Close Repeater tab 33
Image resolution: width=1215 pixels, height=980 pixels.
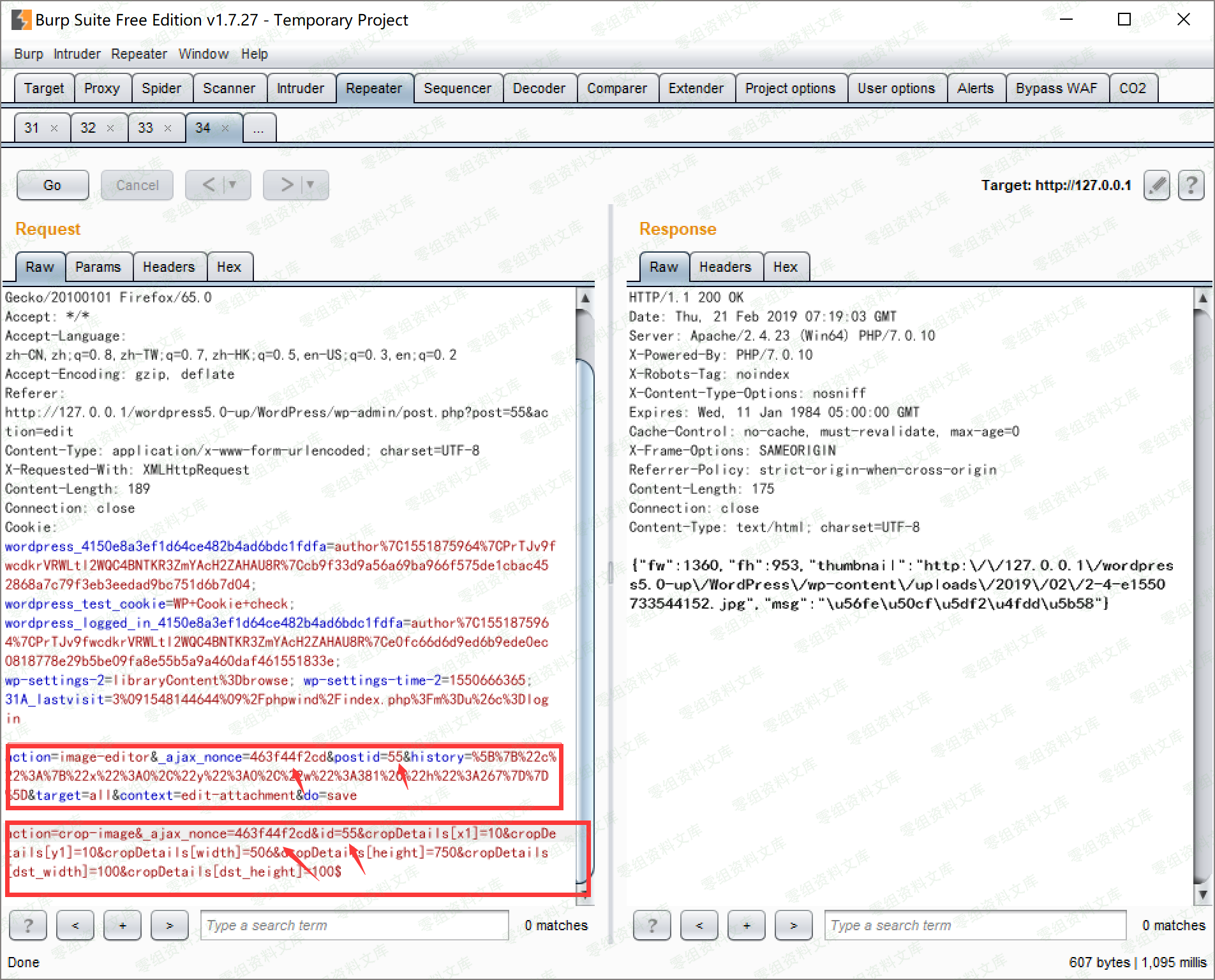pos(168,128)
